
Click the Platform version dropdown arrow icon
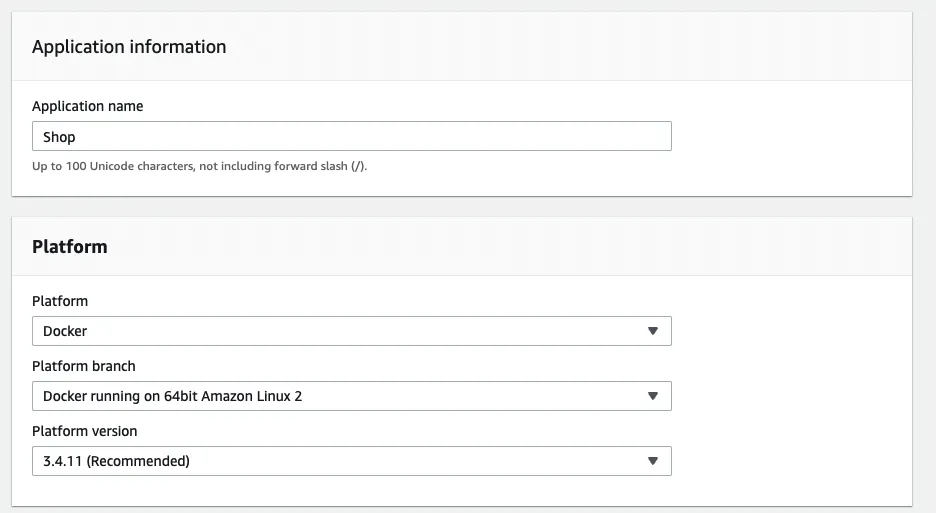(652, 461)
